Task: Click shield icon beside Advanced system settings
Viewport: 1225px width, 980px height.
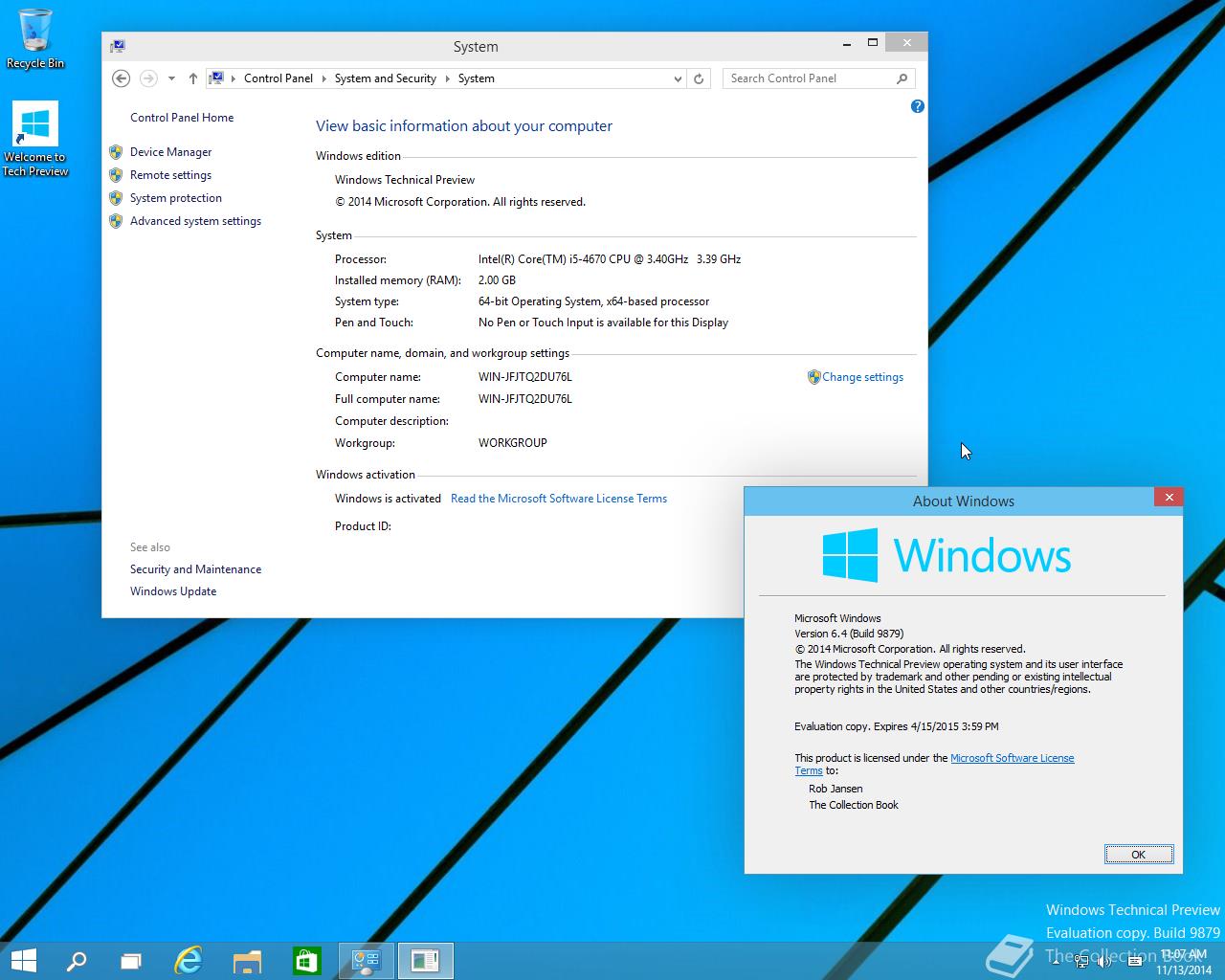Action: [x=116, y=221]
